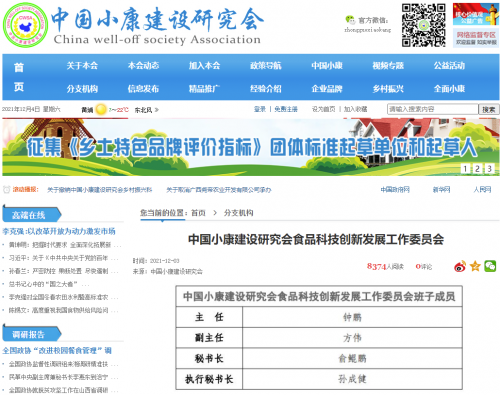Click the 征集乡土特色品牌评价指标 banner

(x=251, y=147)
